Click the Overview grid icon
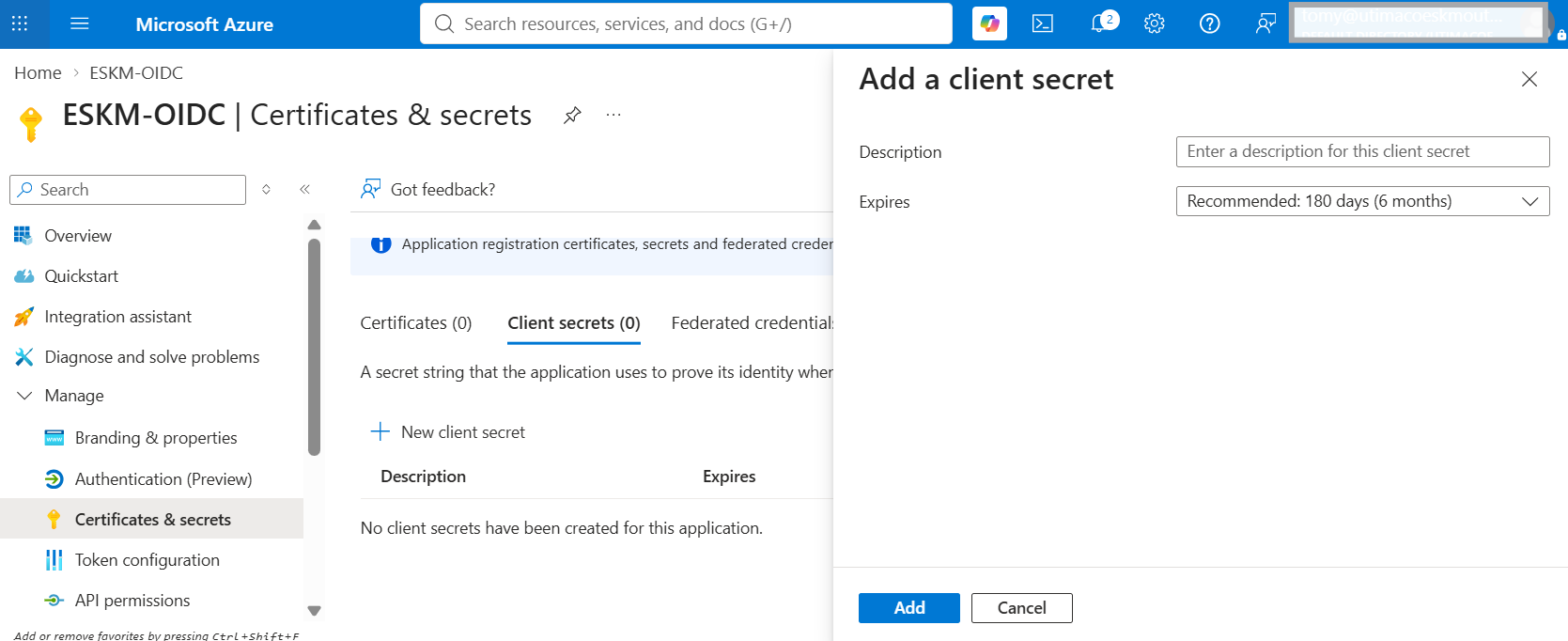The image size is (1568, 641). tap(23, 235)
